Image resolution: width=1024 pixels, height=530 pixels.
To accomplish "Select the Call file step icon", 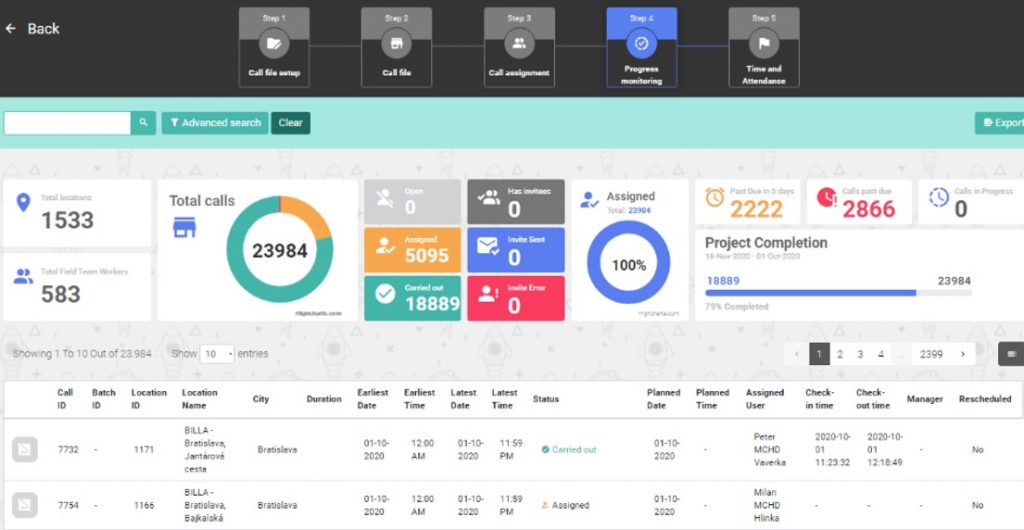I will (396, 44).
